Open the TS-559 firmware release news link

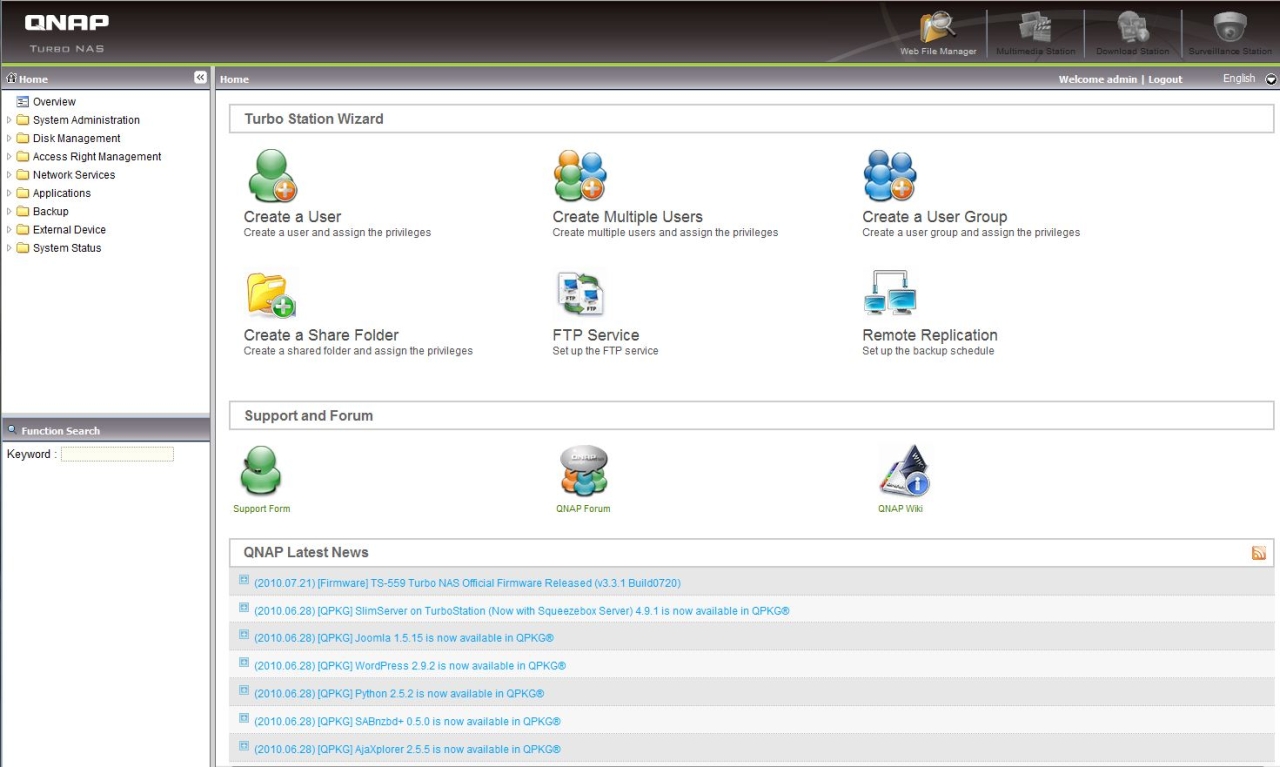tap(467, 583)
